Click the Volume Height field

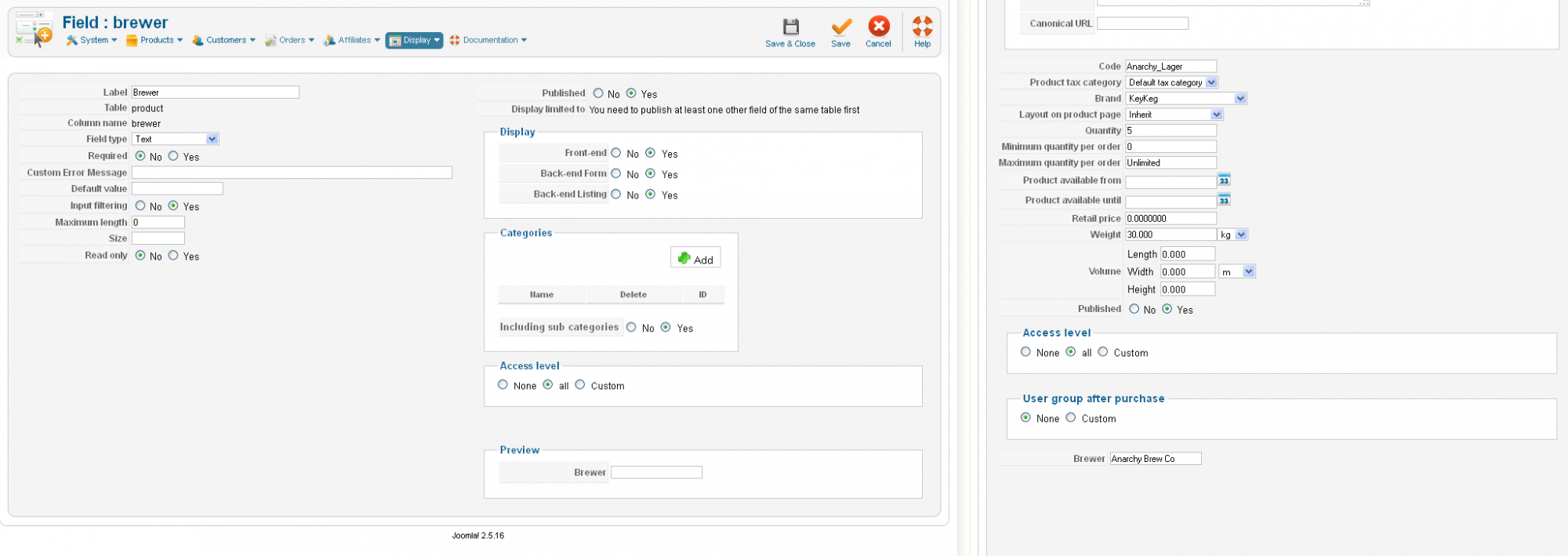tap(1188, 289)
